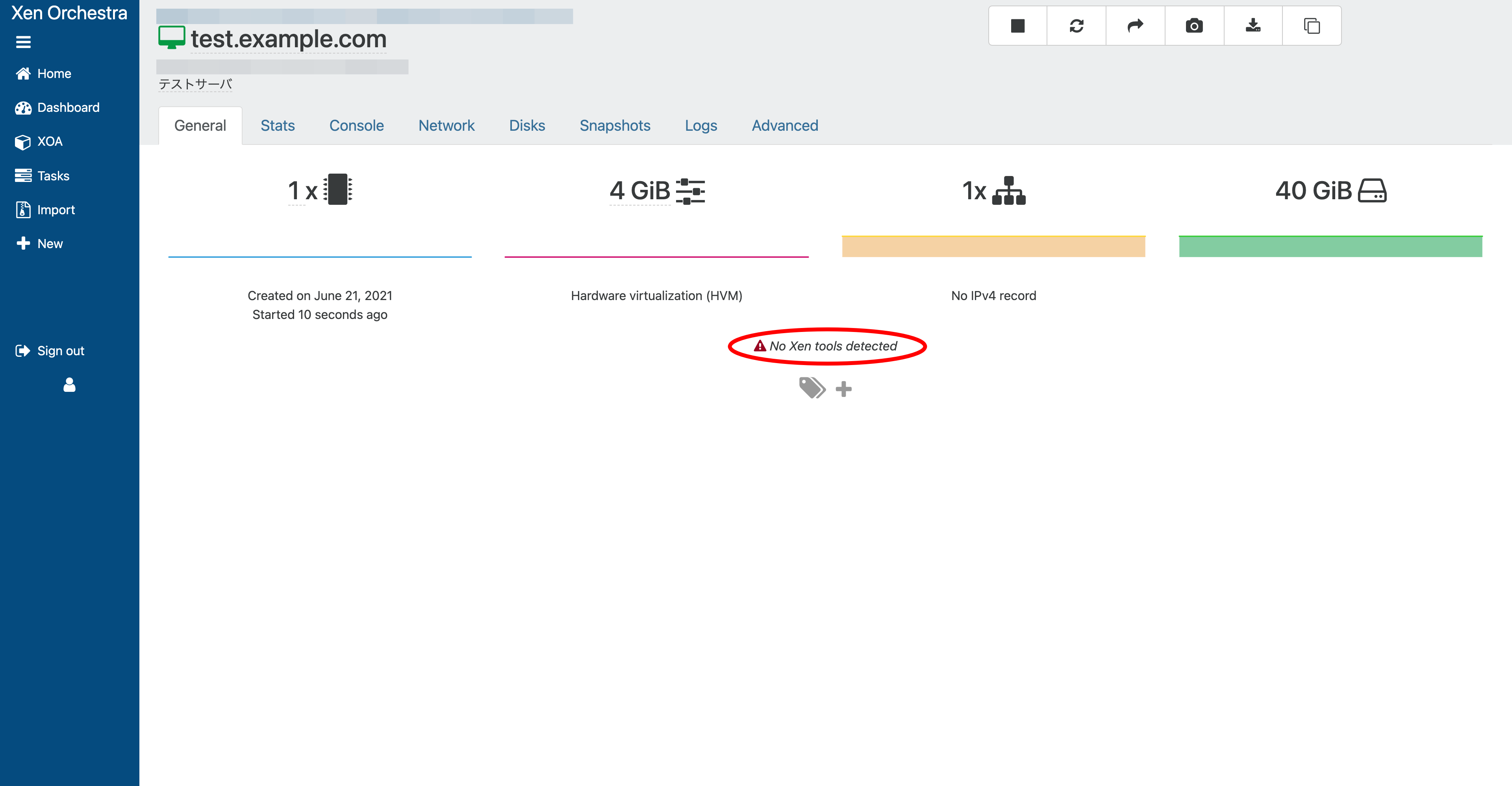Edit the CPU count value 1
The height and width of the screenshot is (786, 1512).
[294, 191]
